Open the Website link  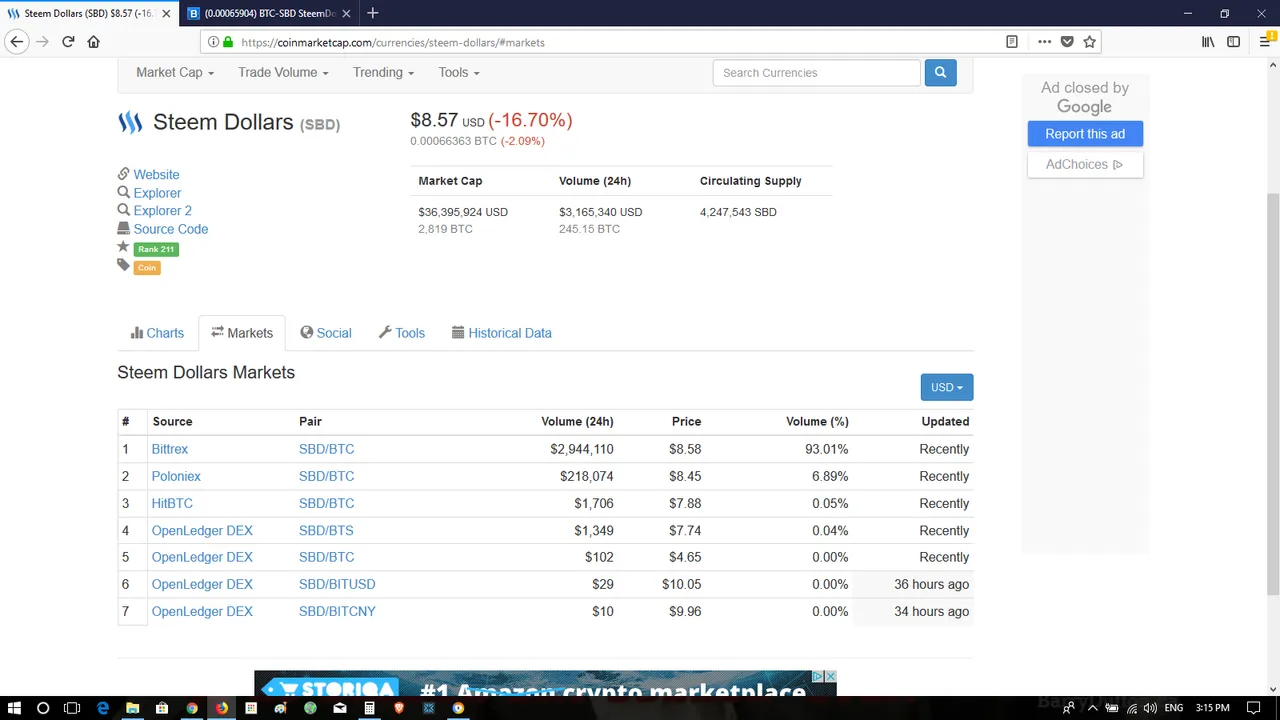click(156, 174)
